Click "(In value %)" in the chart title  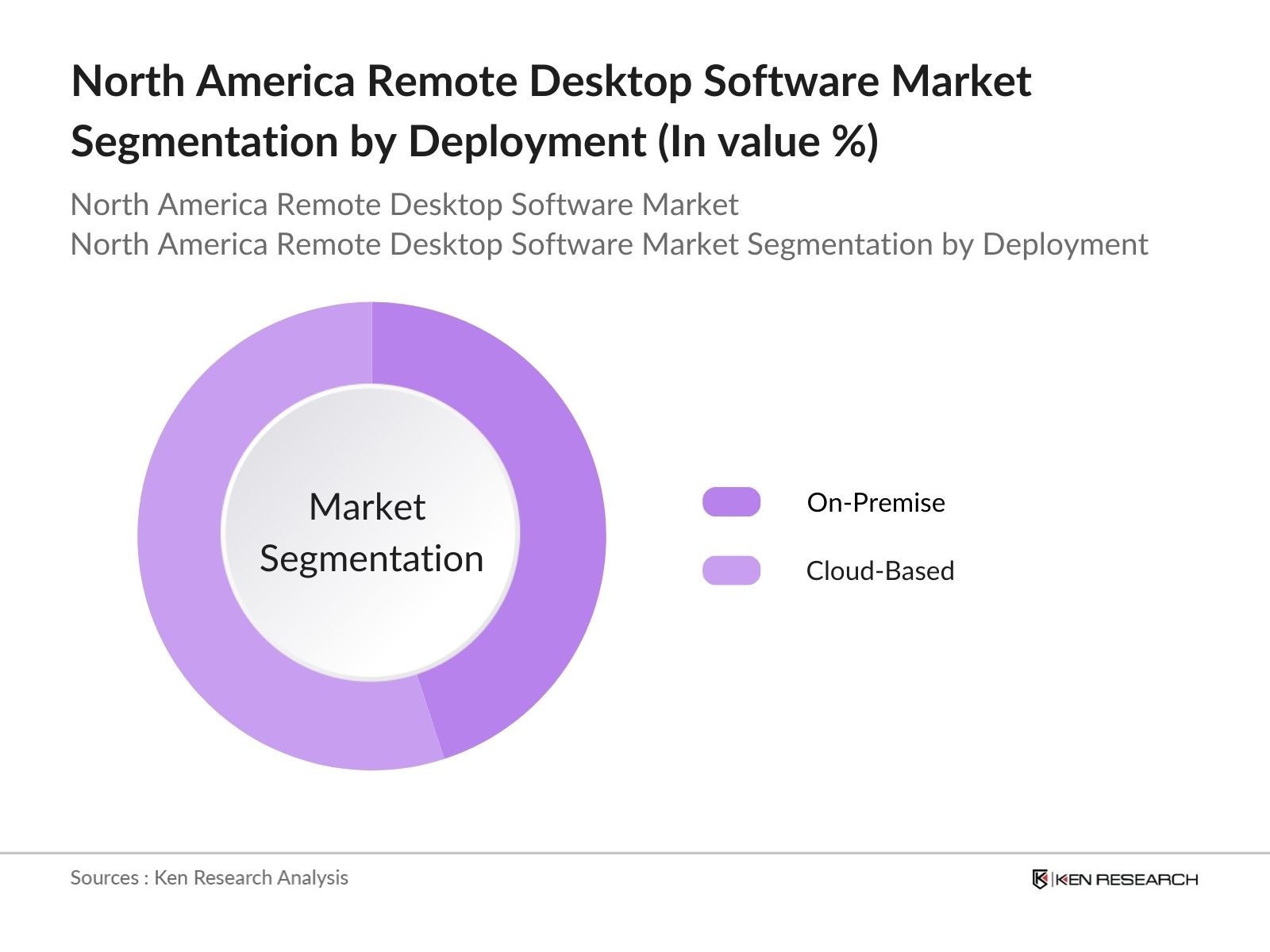click(768, 142)
